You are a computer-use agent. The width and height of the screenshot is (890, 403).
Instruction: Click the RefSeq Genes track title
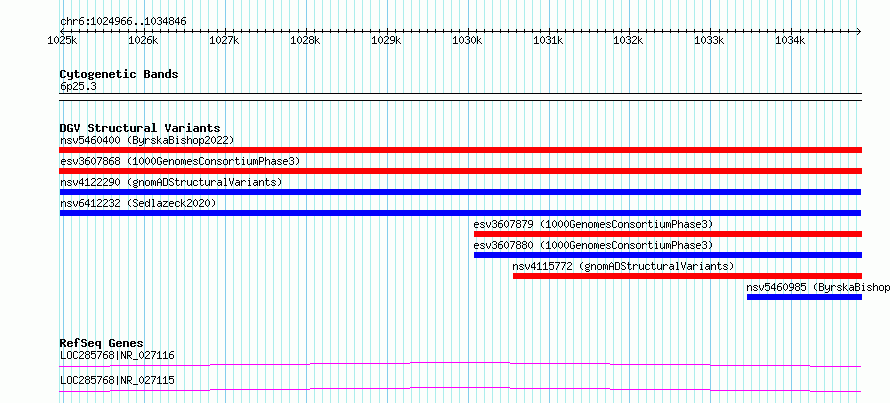tap(102, 343)
